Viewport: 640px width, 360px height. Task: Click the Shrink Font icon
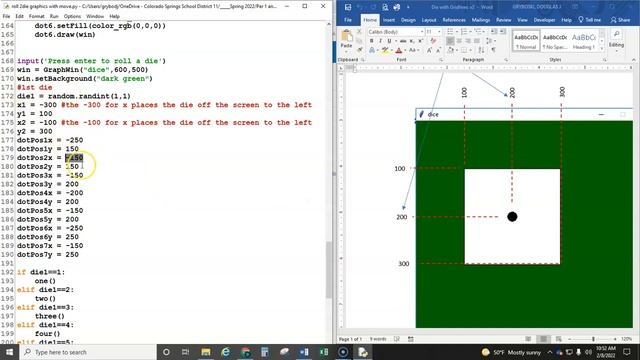pos(438,50)
